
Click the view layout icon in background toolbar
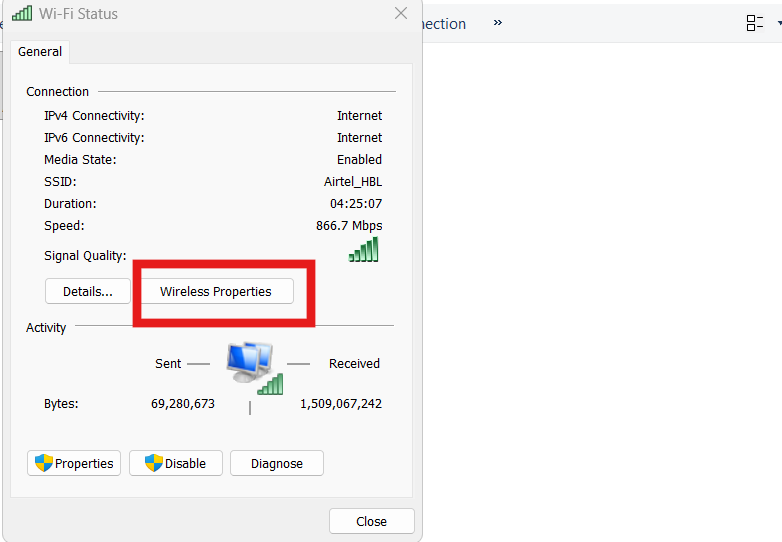click(754, 23)
